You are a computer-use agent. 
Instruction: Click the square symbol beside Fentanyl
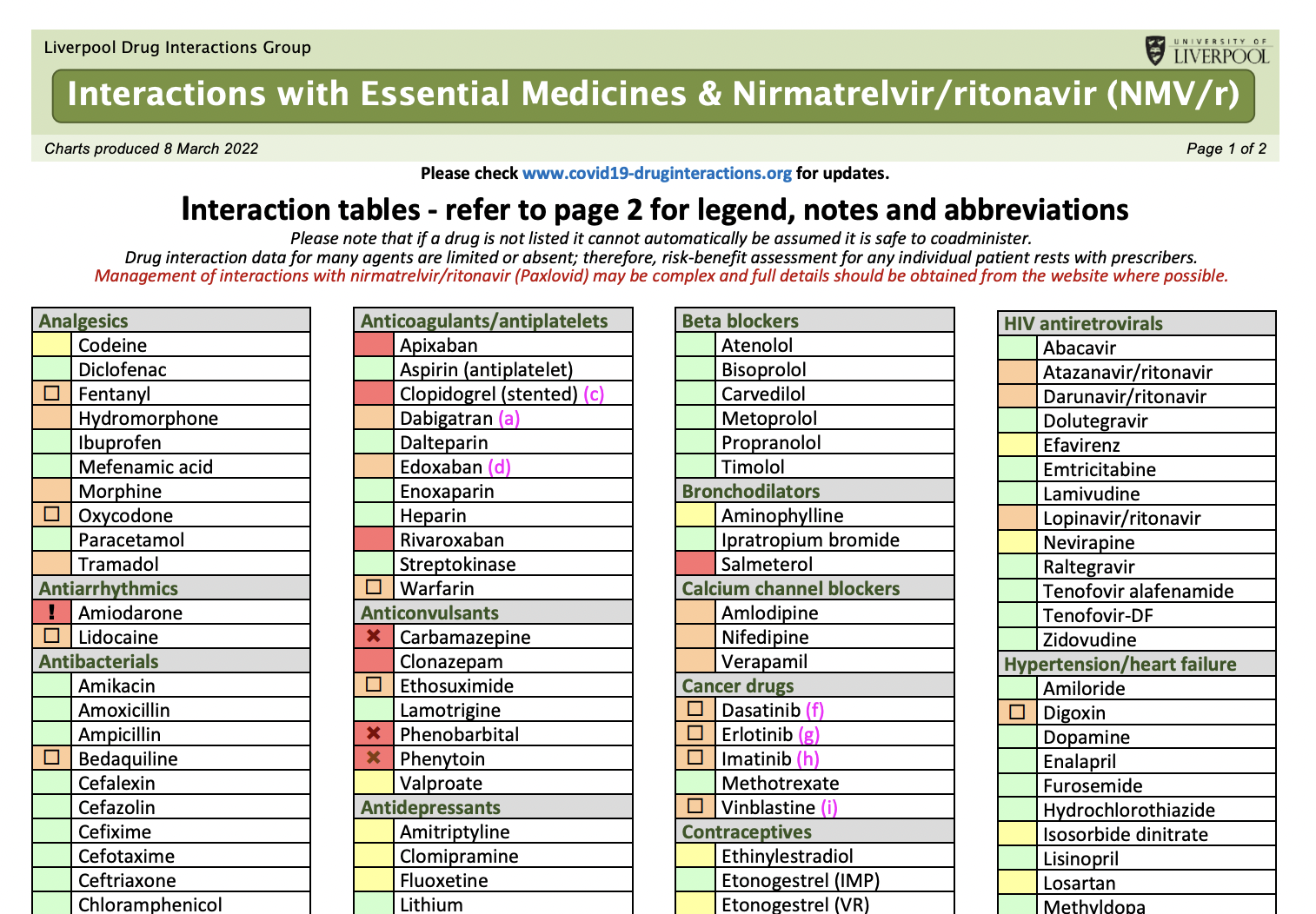51,393
